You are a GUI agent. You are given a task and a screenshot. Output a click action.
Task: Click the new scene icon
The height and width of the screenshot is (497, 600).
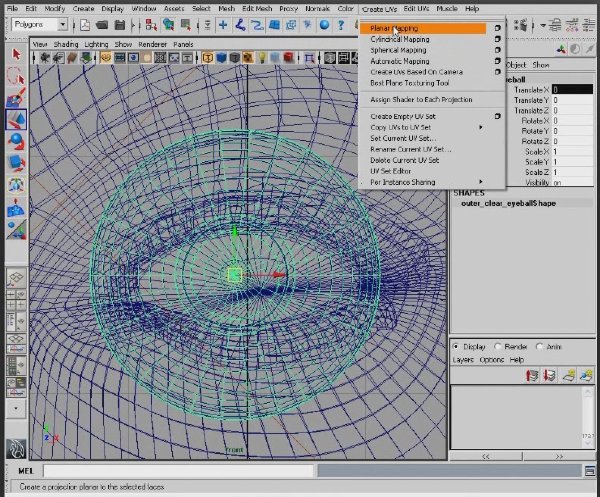(85, 25)
